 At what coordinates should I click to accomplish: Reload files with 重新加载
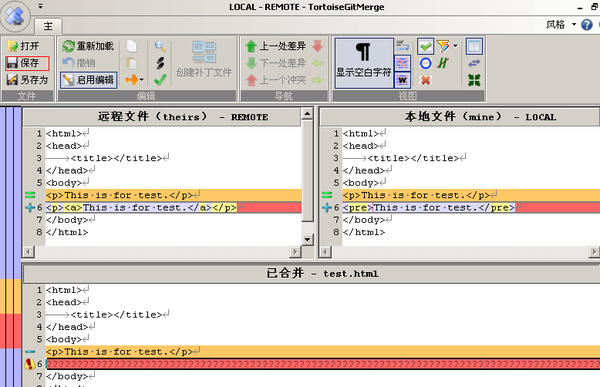[x=88, y=46]
